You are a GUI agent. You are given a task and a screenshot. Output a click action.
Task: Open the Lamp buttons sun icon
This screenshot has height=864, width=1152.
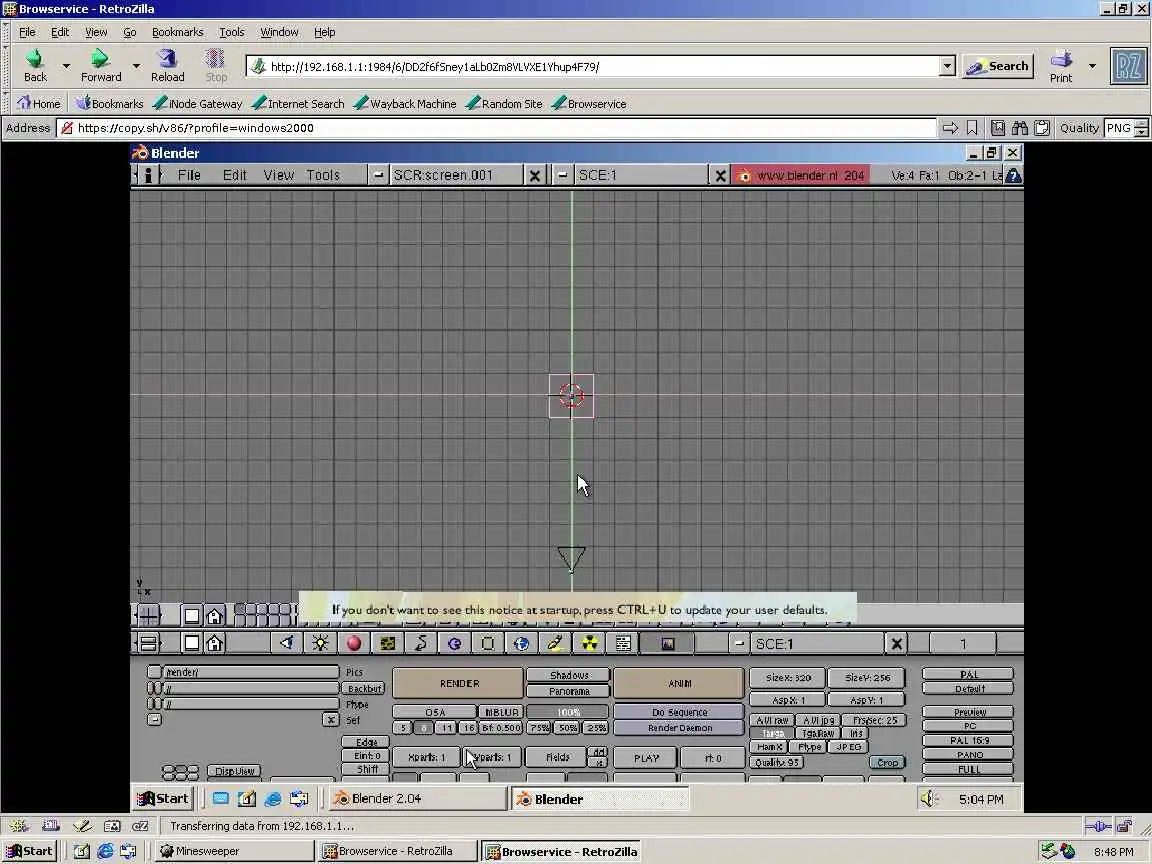tap(320, 644)
